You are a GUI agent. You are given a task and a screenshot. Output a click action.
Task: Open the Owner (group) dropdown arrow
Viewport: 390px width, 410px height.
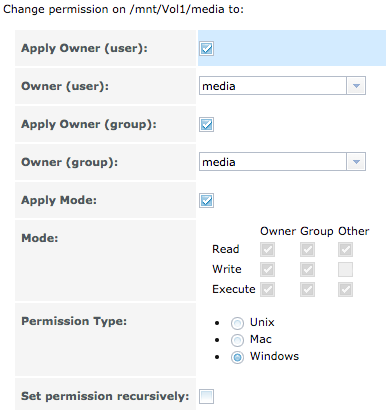tap(356, 162)
